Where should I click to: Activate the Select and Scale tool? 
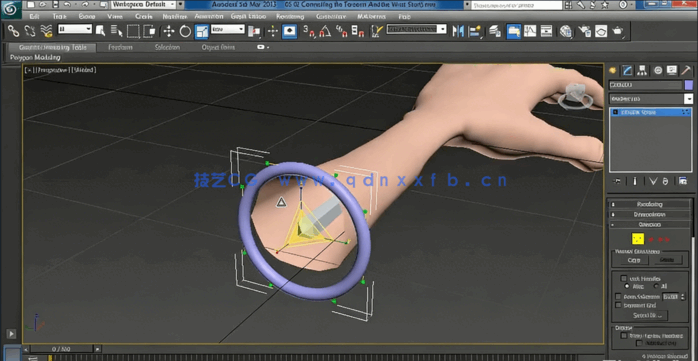(x=202, y=31)
